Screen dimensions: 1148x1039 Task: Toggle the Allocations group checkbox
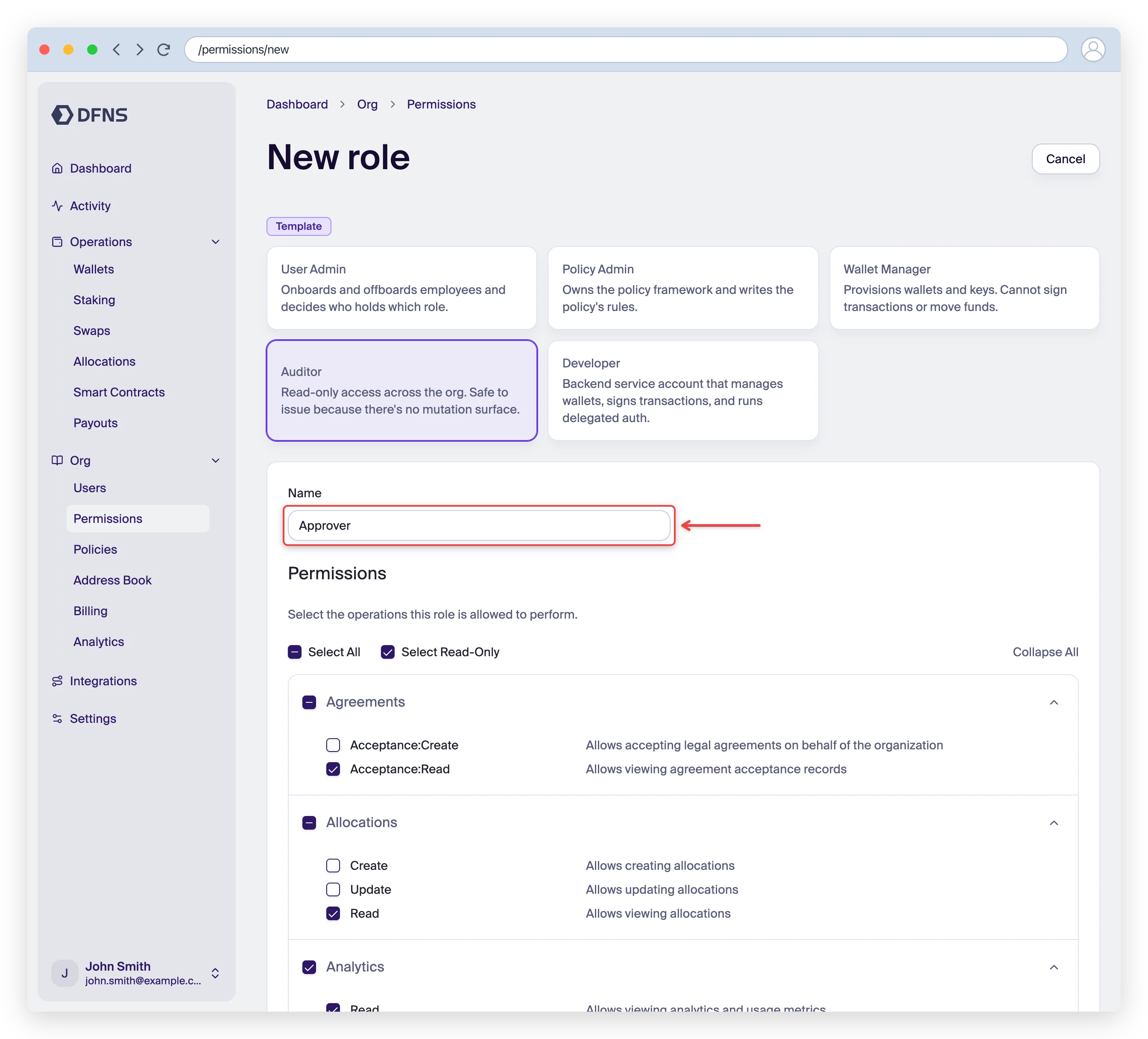point(309,822)
